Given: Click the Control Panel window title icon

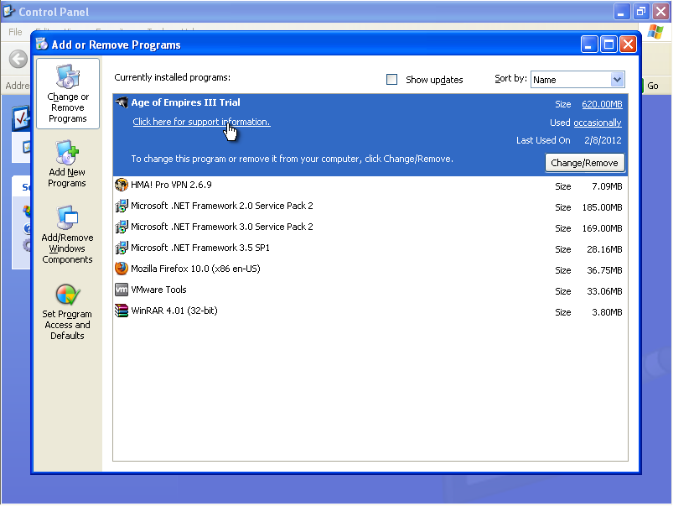Looking at the screenshot, I should tap(9, 12).
